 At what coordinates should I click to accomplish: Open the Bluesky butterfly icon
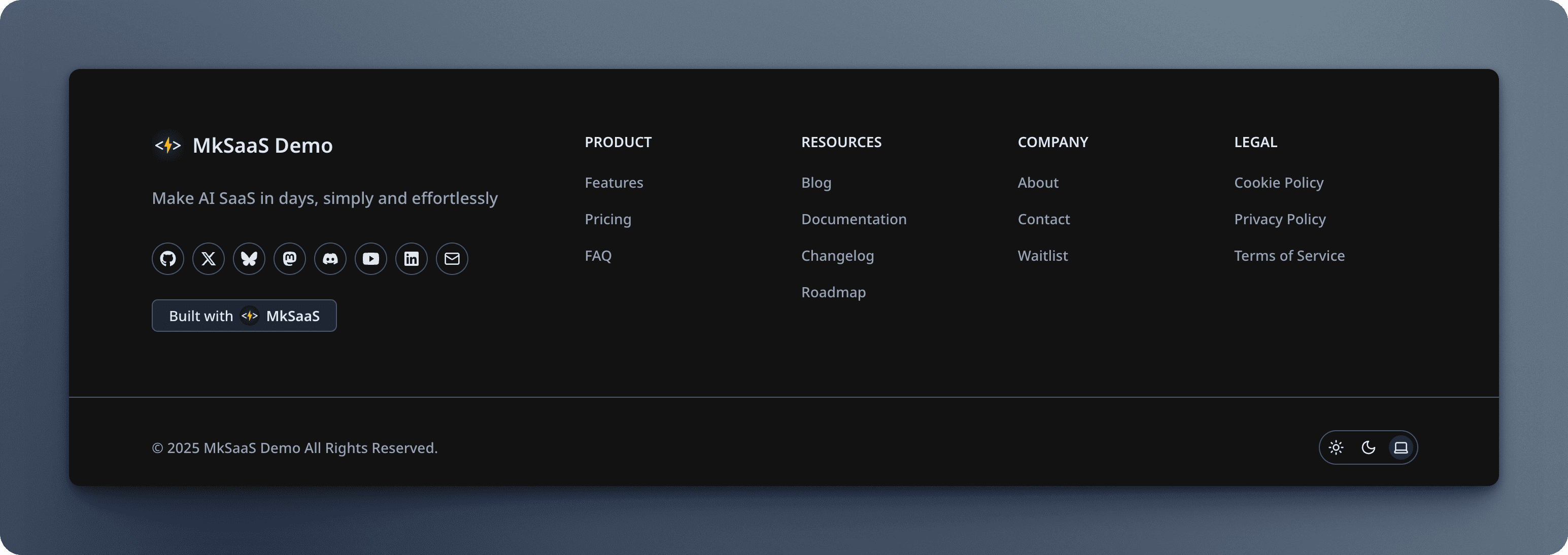[x=249, y=259]
